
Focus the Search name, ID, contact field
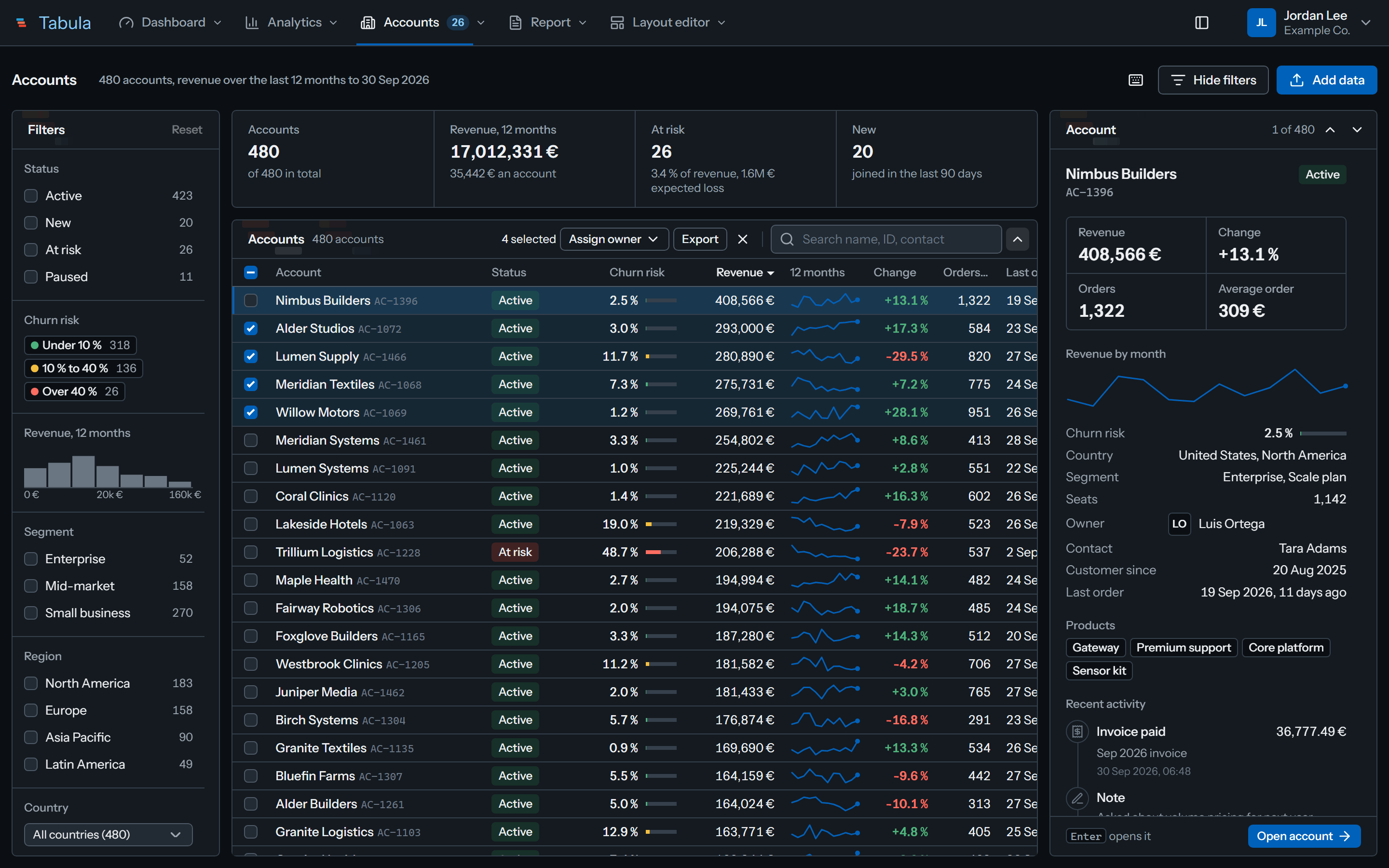tap(886, 239)
